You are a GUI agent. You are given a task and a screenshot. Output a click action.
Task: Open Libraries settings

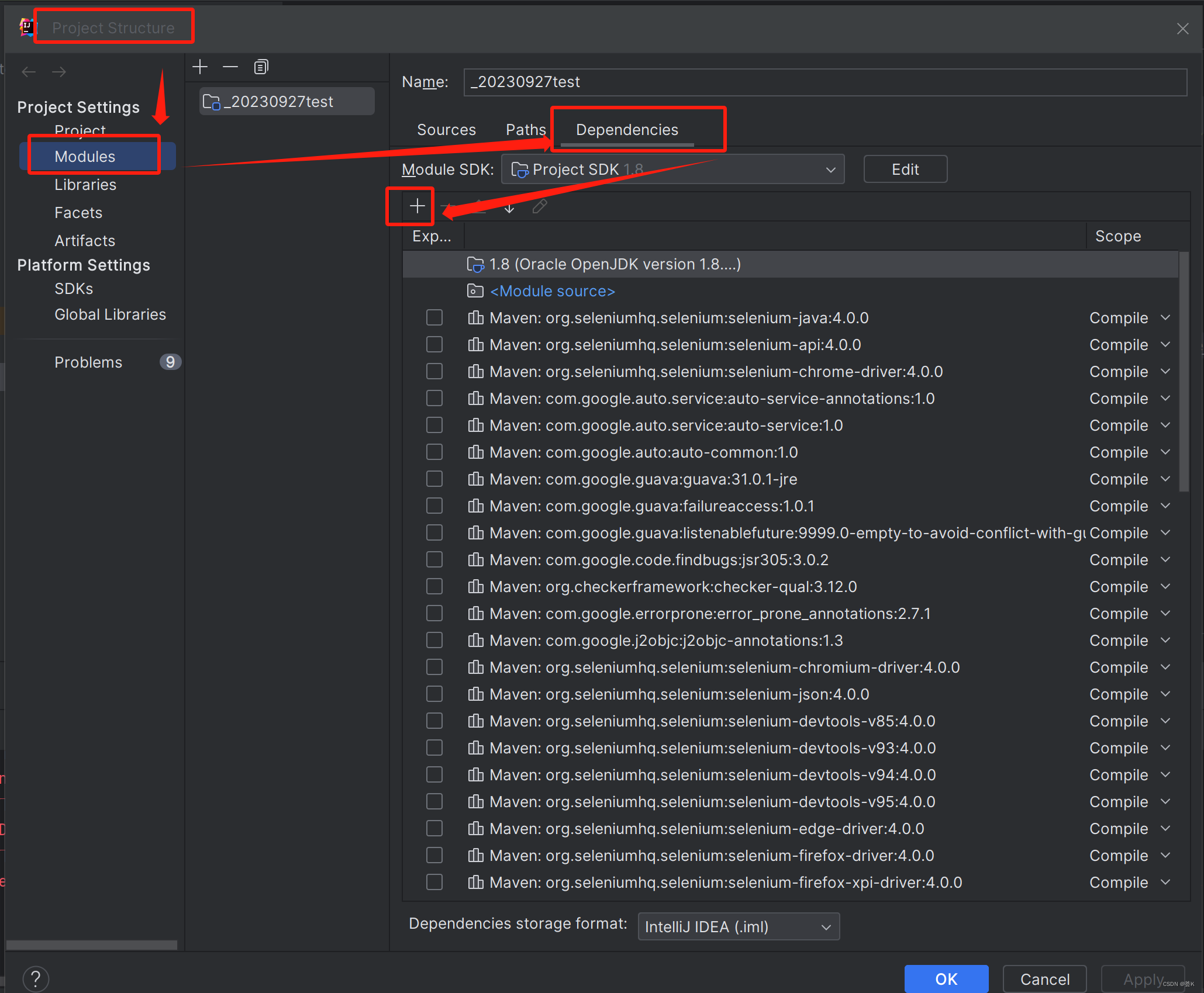pos(85,185)
